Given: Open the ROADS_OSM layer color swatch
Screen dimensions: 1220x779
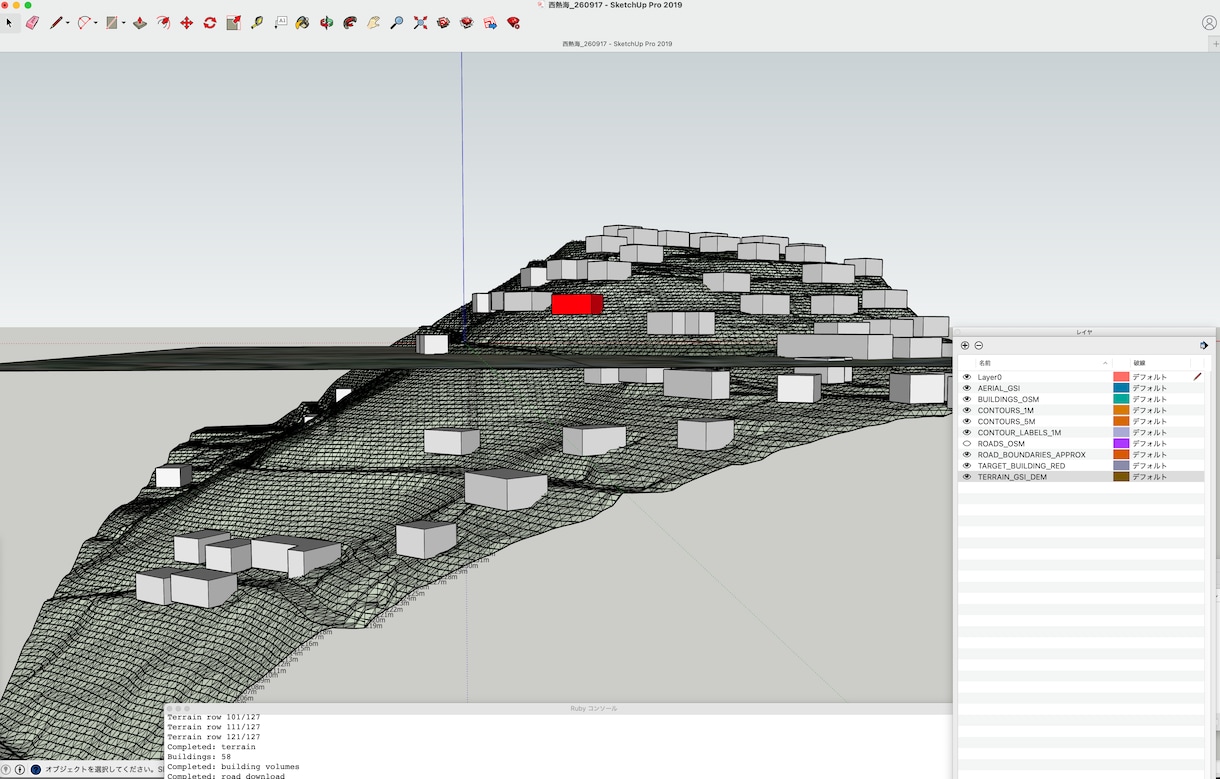Looking at the screenshot, I should 1121,443.
